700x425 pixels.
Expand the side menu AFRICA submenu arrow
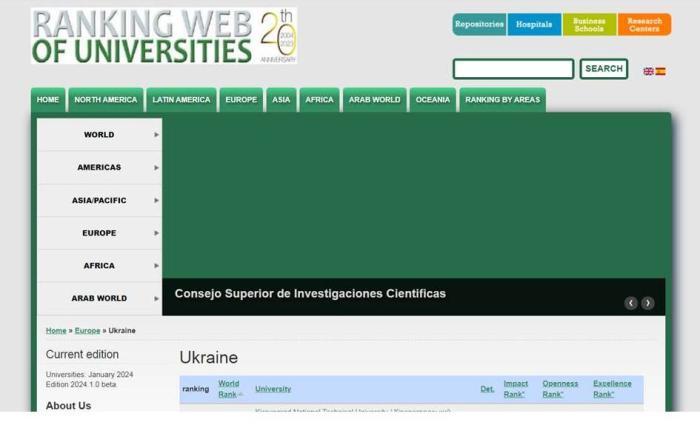point(156,266)
